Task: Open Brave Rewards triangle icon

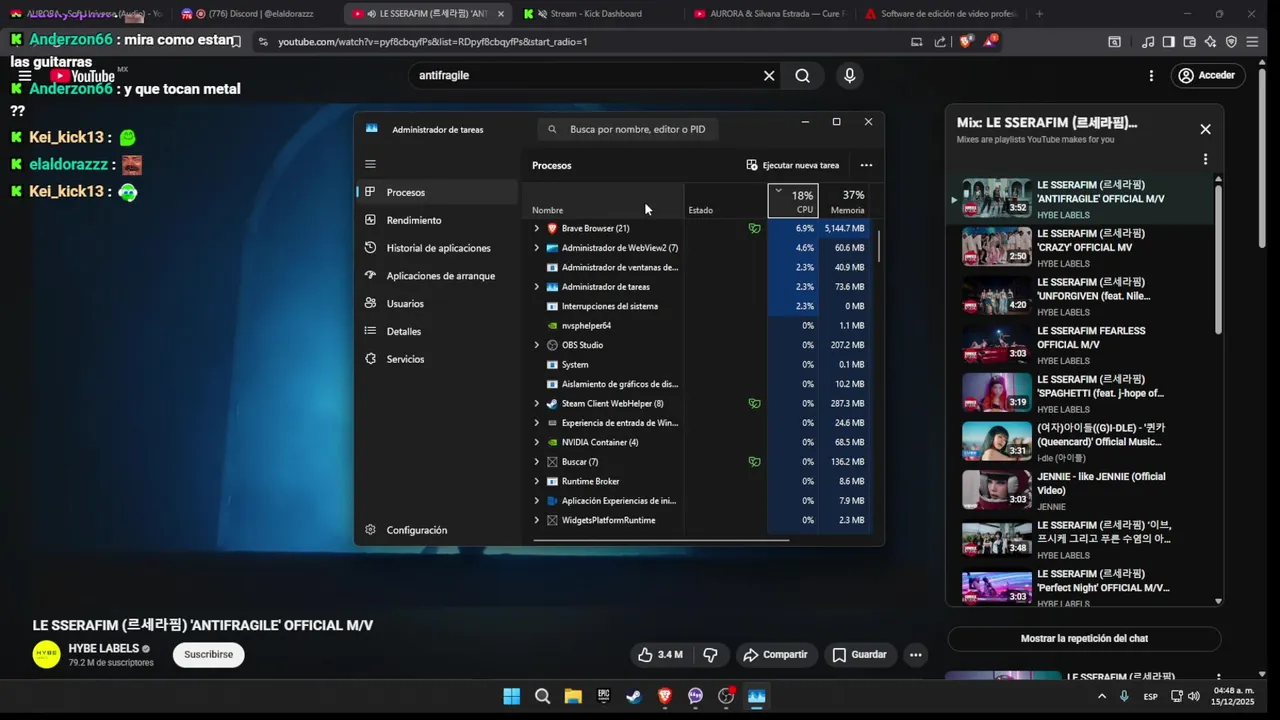Action: (990, 42)
